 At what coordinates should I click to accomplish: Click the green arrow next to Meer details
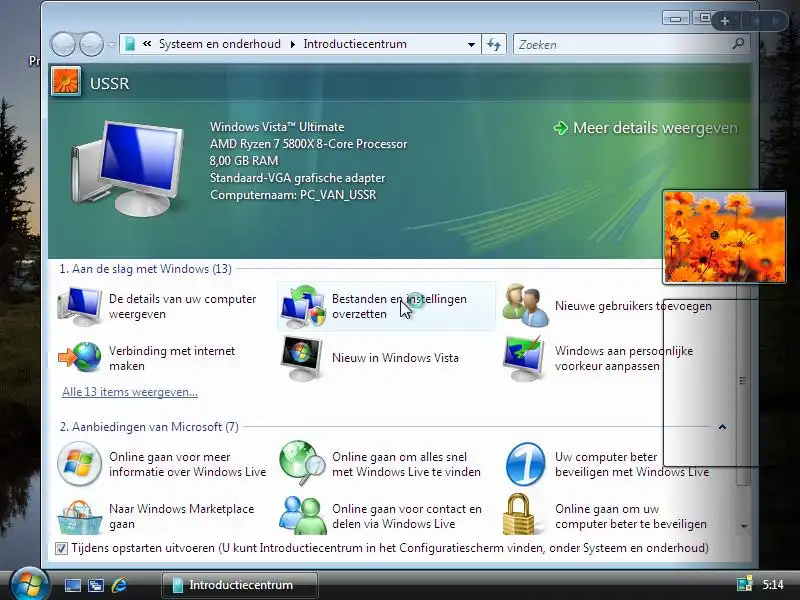click(x=560, y=128)
